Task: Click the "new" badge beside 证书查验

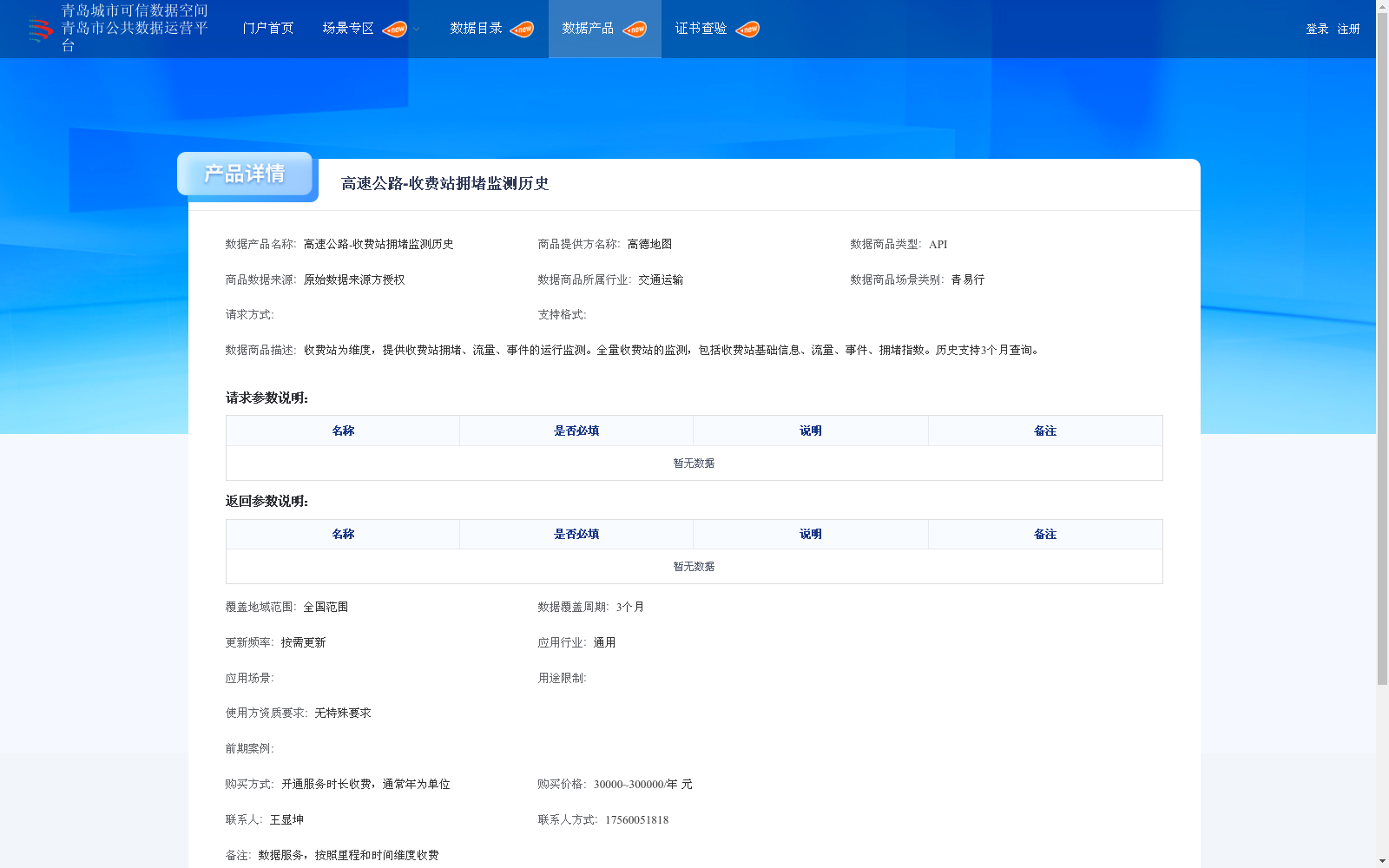Action: pyautogui.click(x=747, y=29)
